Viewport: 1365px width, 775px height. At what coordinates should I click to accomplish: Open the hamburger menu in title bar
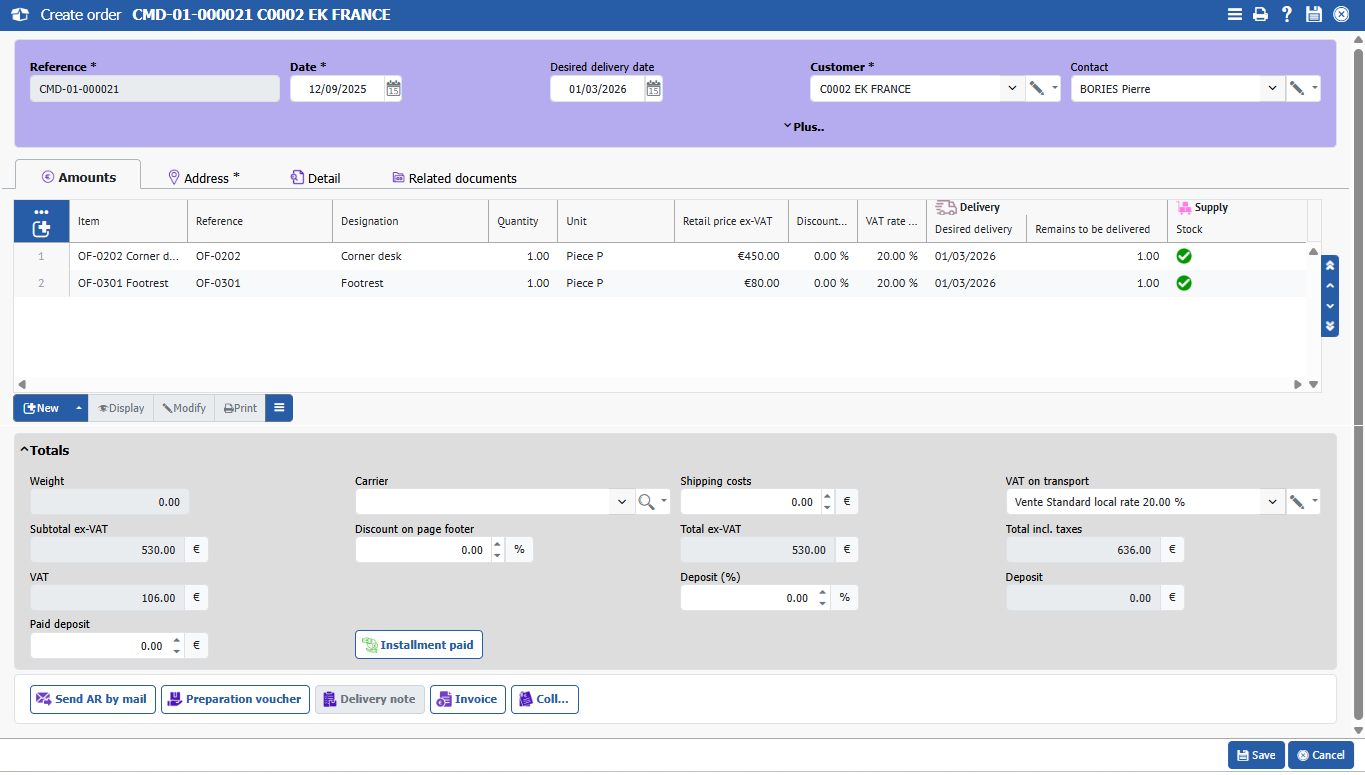[1235, 15]
